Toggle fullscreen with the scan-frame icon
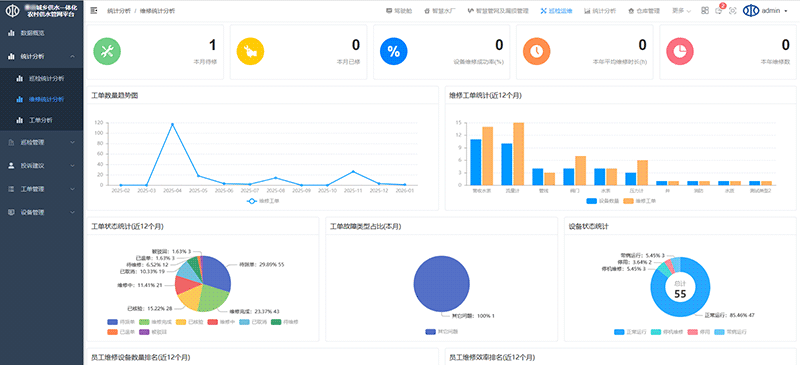Viewport: 800px width, 365px height. click(x=733, y=11)
